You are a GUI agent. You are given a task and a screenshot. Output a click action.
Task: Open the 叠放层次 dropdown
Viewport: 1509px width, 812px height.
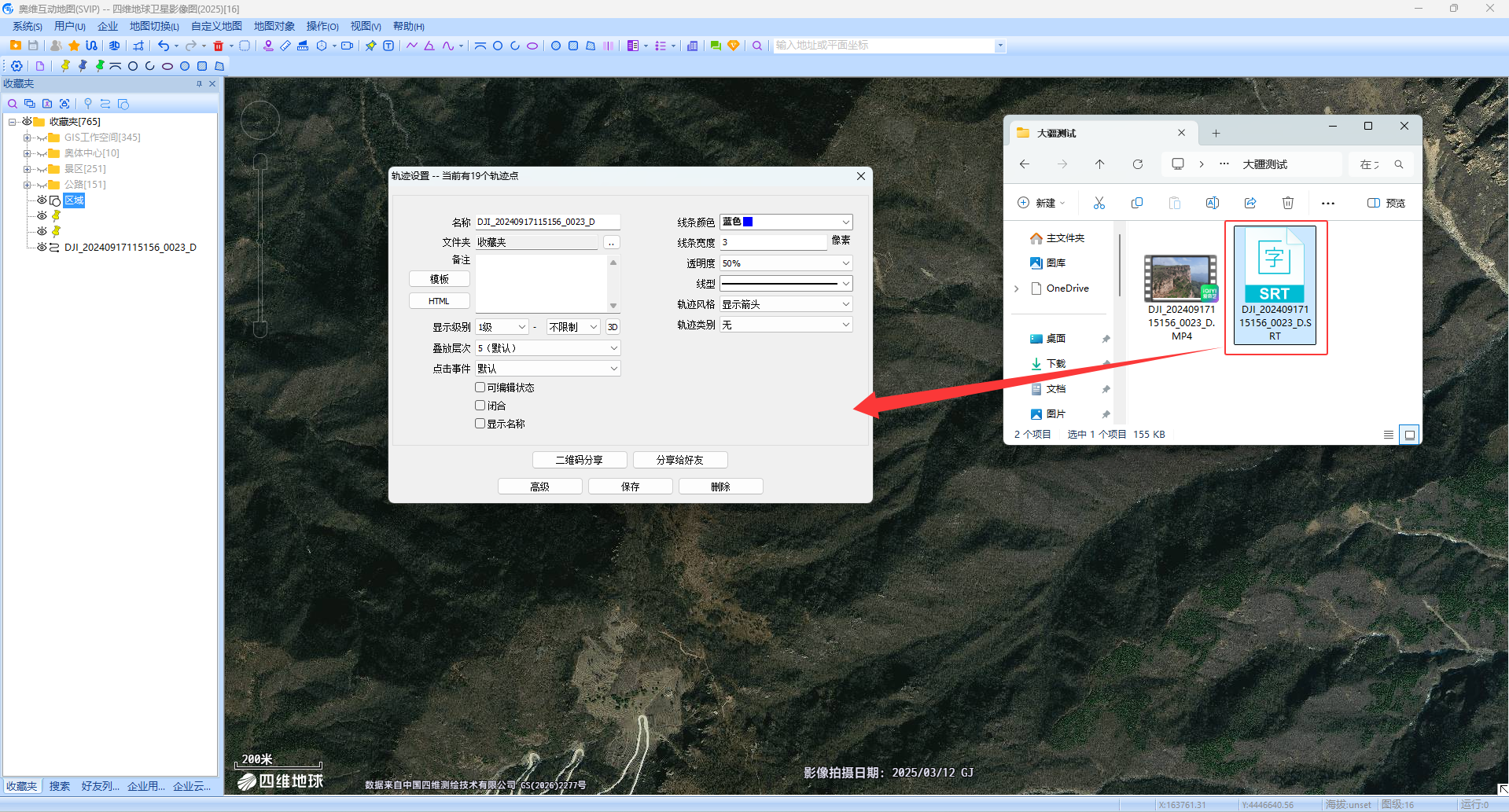pos(548,348)
